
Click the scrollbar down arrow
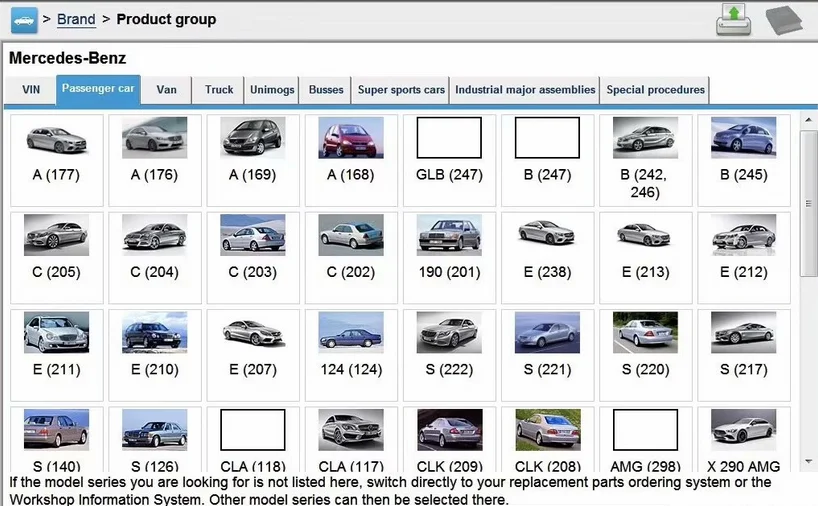(x=808, y=462)
